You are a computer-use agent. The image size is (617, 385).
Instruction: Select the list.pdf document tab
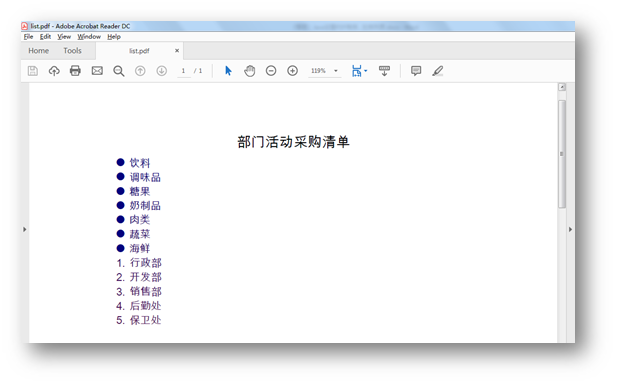coord(139,51)
